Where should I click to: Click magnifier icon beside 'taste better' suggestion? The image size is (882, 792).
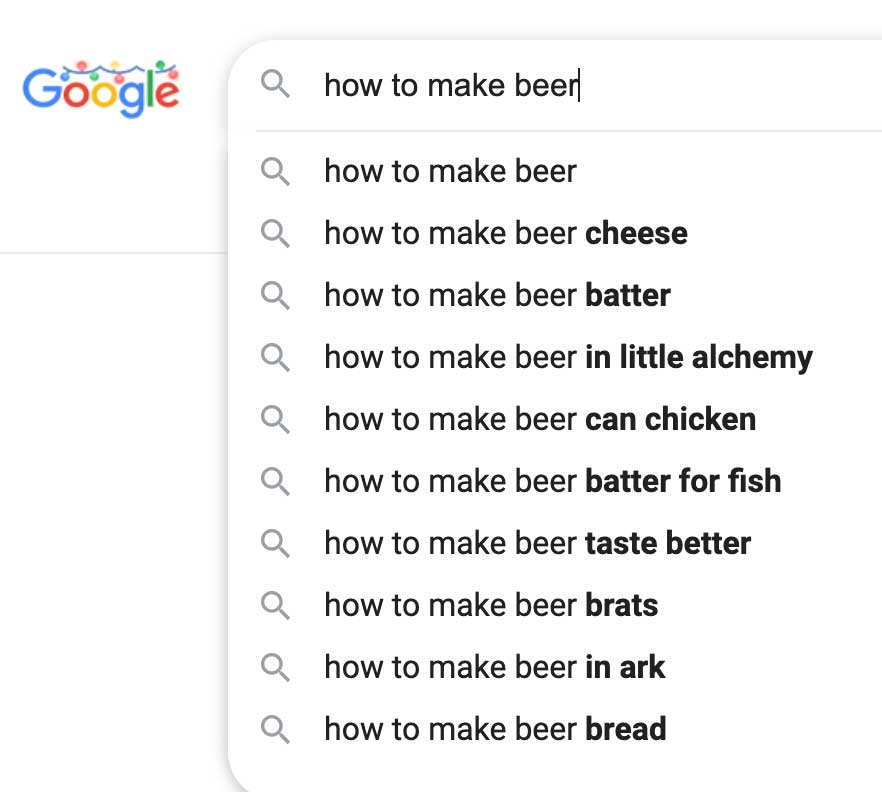click(x=275, y=543)
